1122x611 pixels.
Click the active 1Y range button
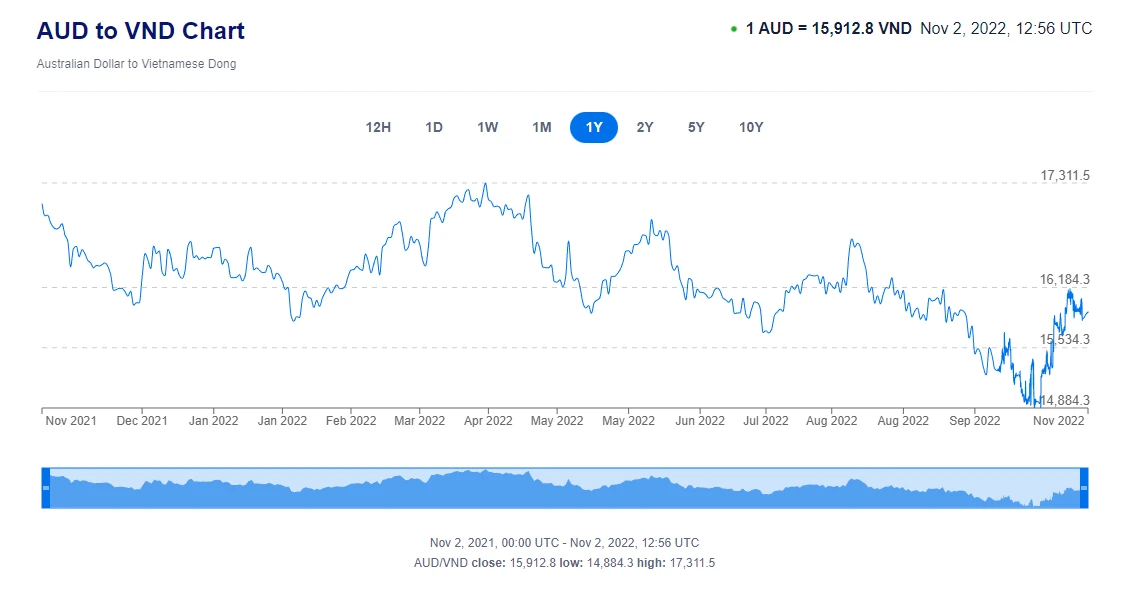point(594,127)
